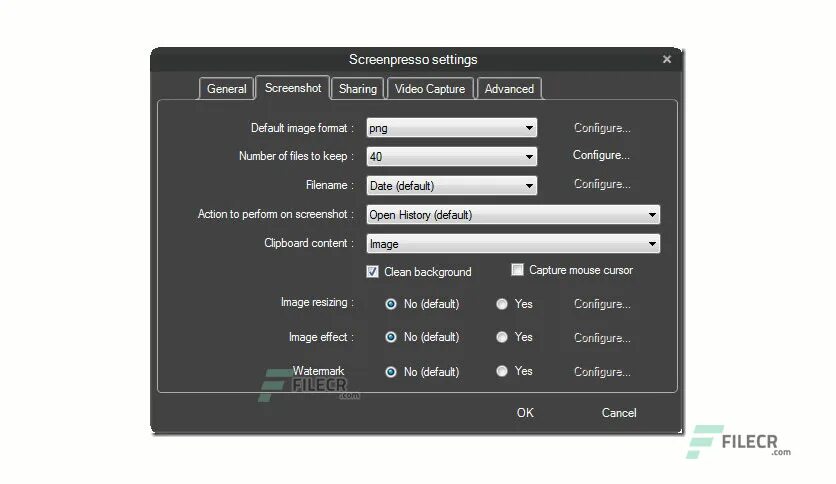The width and height of the screenshot is (836, 484).
Task: Open the Advanced tab
Action: pyautogui.click(x=509, y=88)
